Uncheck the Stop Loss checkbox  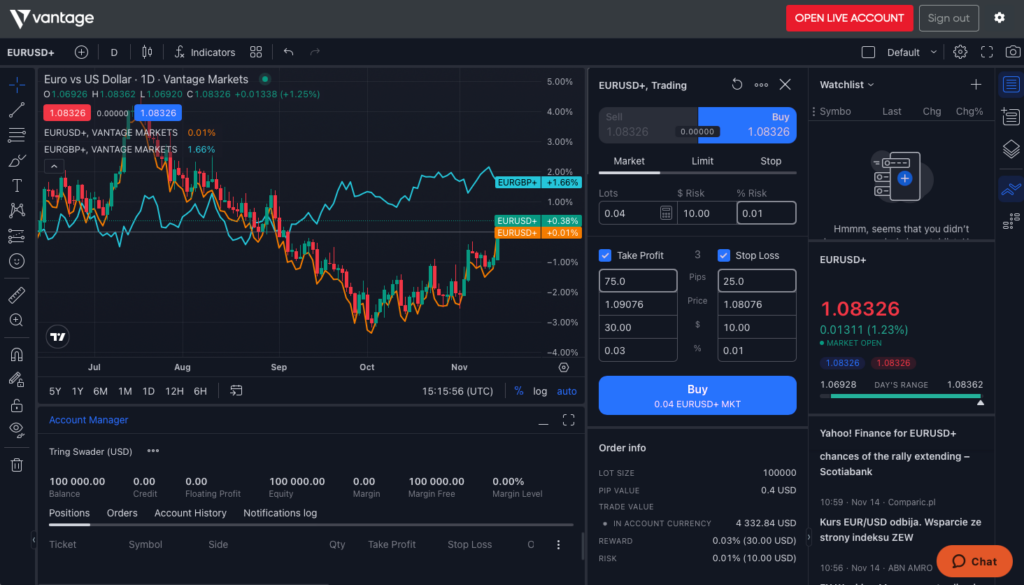(724, 255)
